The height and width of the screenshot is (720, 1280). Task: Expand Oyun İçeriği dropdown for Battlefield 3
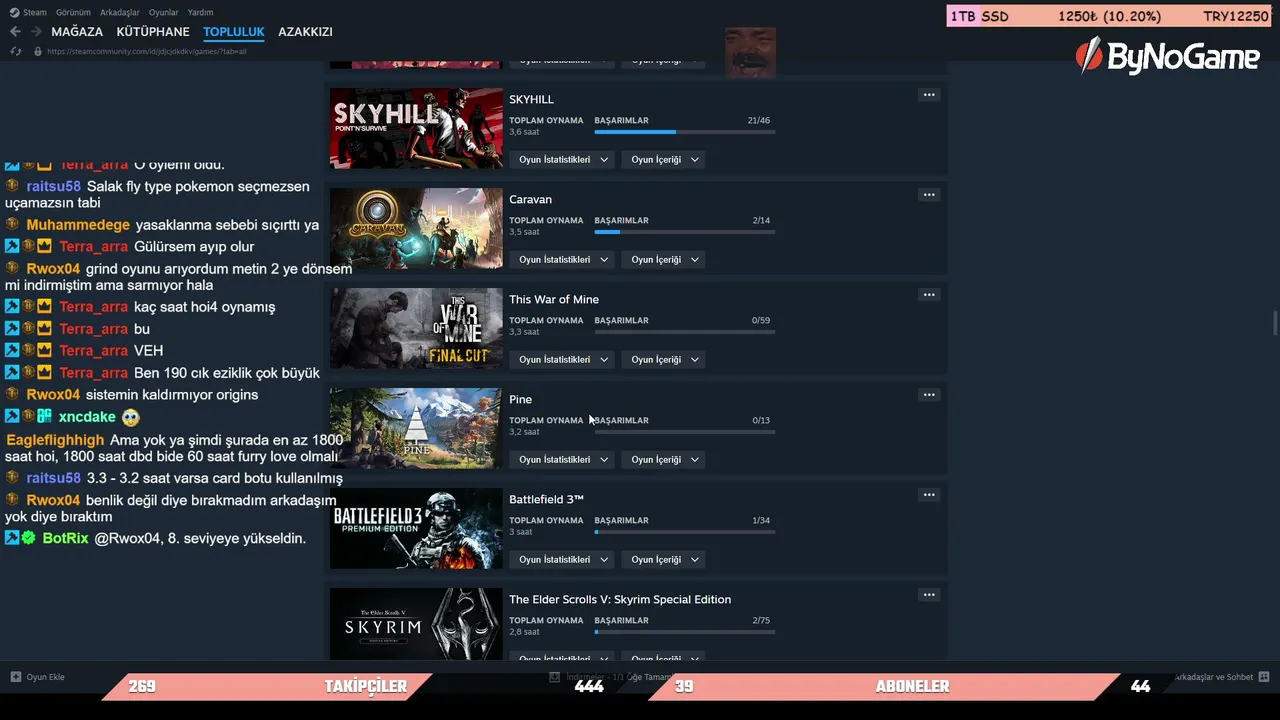[x=664, y=560]
